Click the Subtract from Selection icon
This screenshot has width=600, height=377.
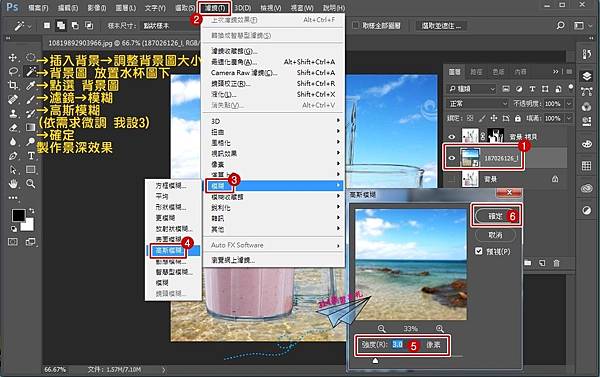point(75,26)
